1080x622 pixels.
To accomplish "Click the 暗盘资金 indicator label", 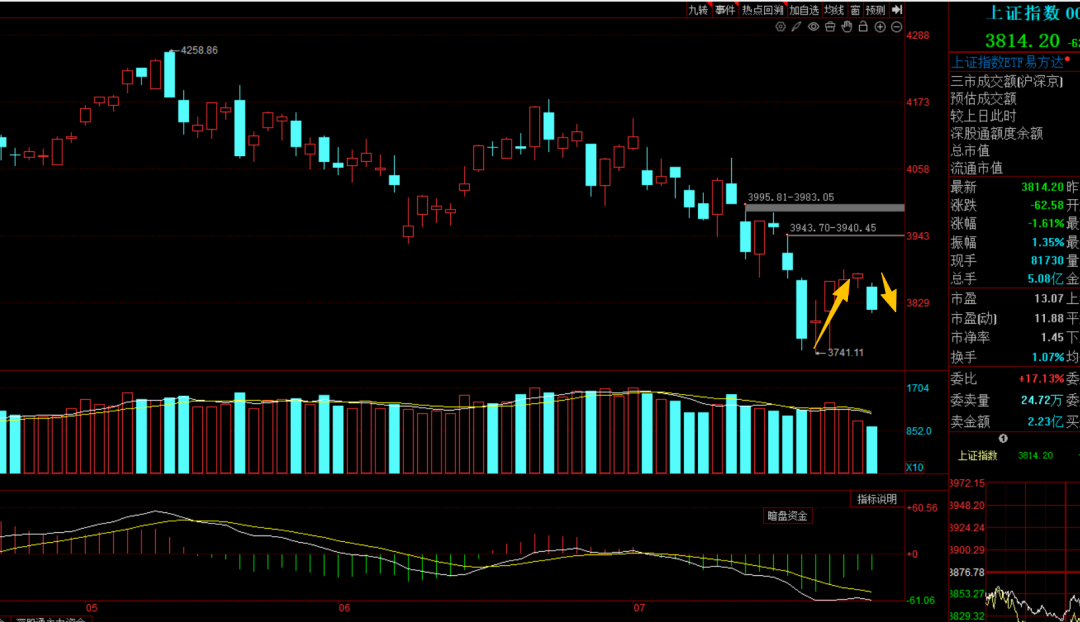I will click(787, 516).
